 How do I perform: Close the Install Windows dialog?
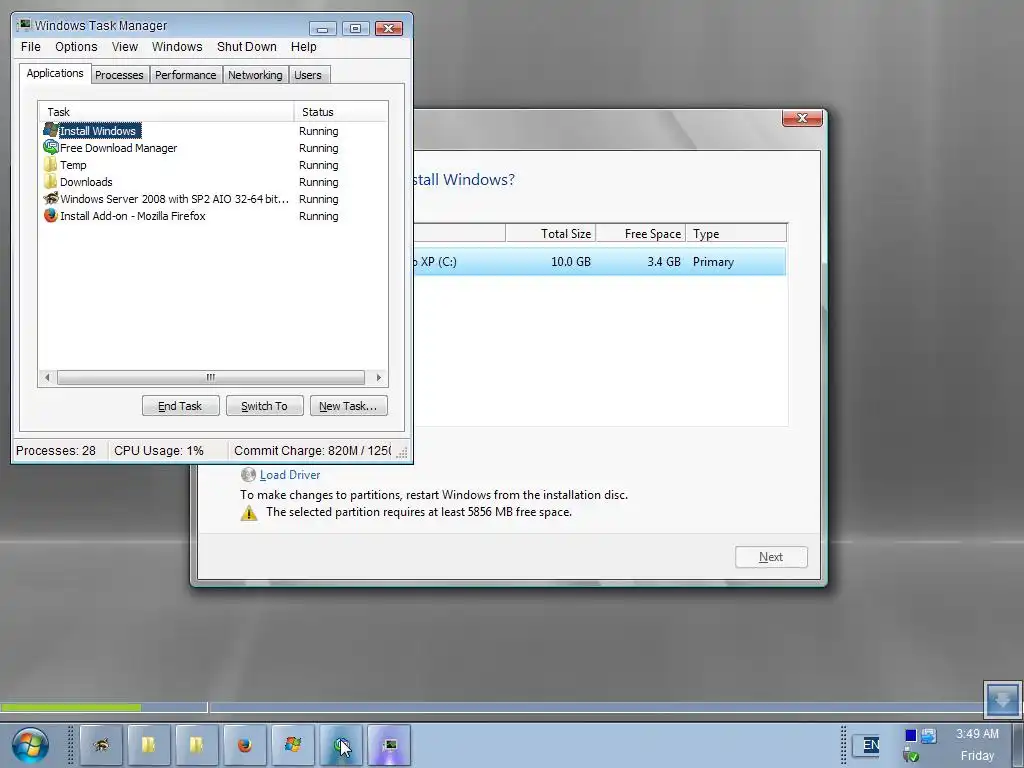coord(802,118)
